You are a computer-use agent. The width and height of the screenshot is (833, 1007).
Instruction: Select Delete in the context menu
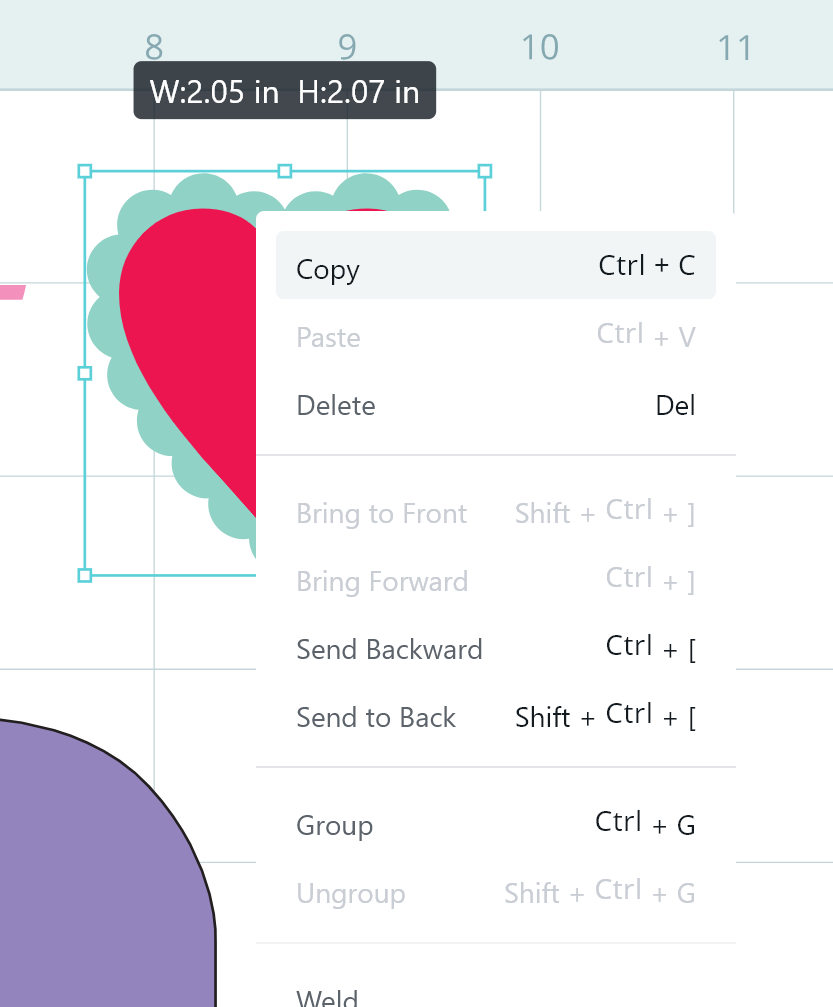pos(336,406)
